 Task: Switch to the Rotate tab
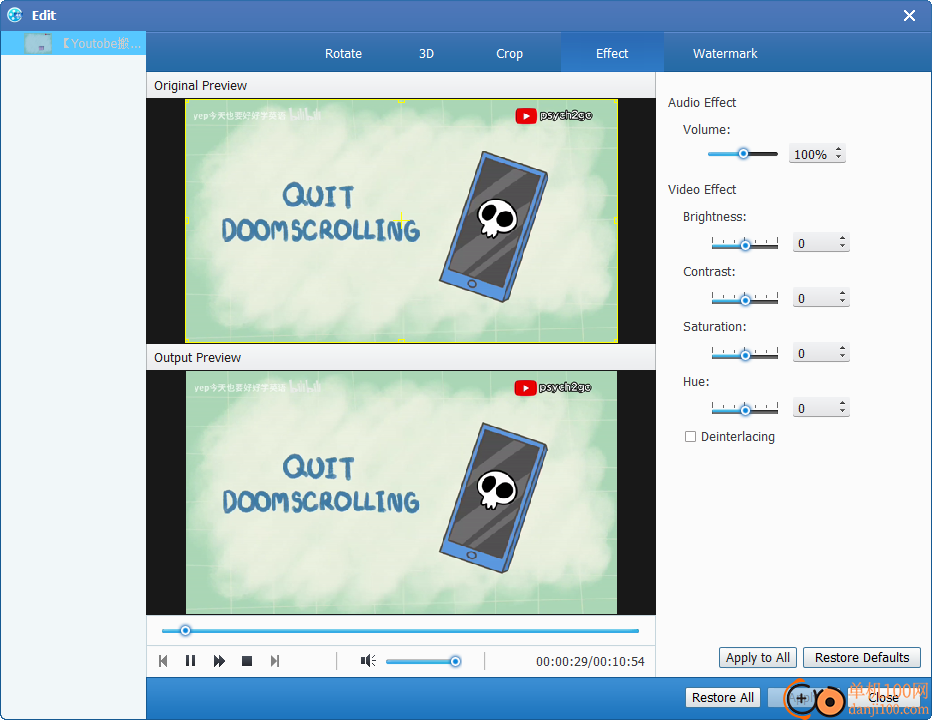click(343, 54)
